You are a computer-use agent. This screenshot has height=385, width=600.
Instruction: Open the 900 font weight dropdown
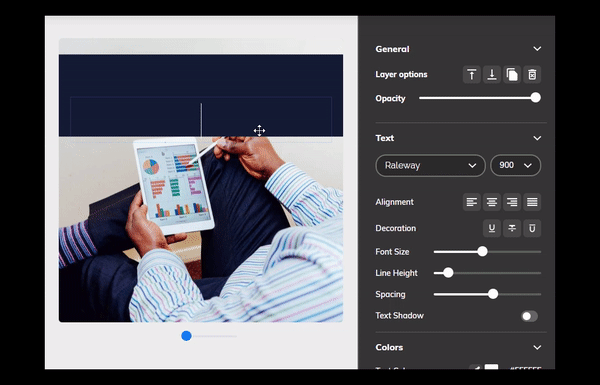(x=515, y=165)
